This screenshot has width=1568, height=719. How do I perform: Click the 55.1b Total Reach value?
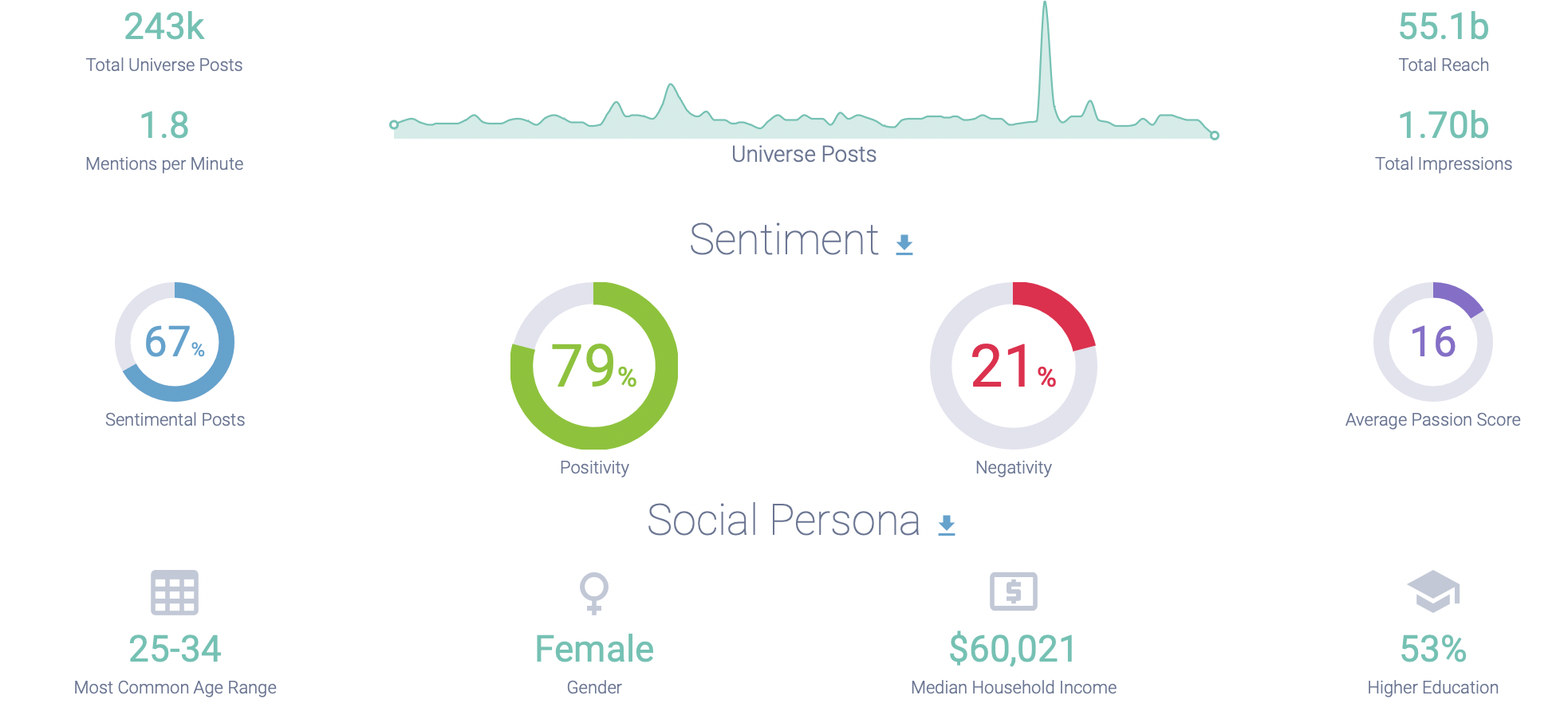[1444, 27]
